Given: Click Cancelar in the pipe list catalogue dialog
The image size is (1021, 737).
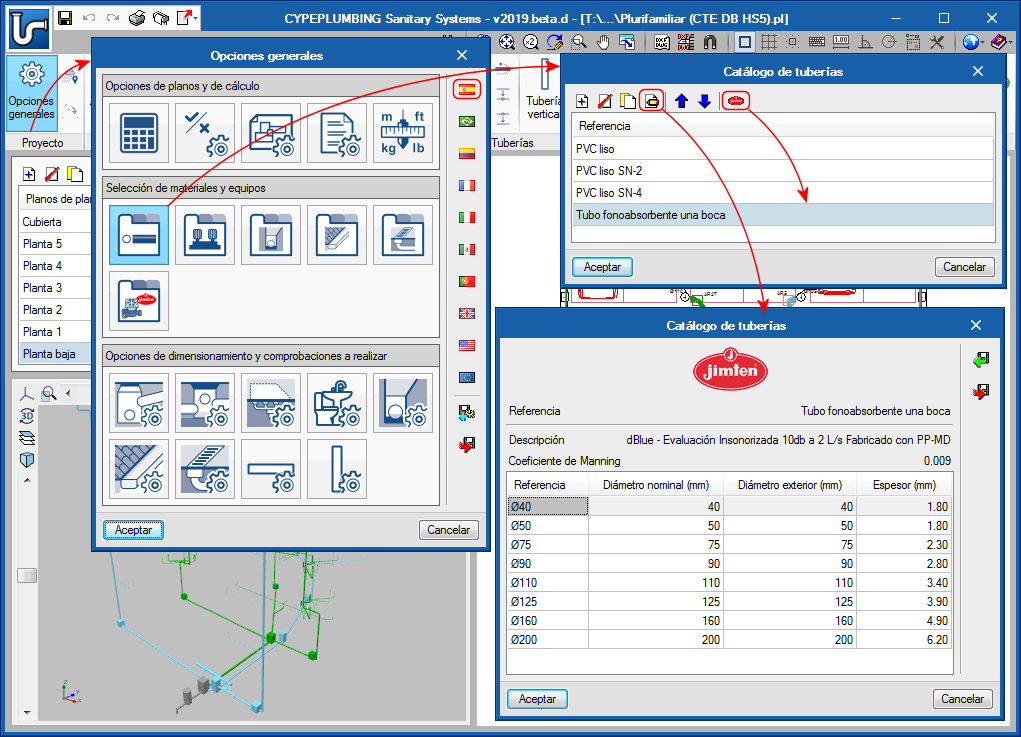Looking at the screenshot, I should point(964,267).
